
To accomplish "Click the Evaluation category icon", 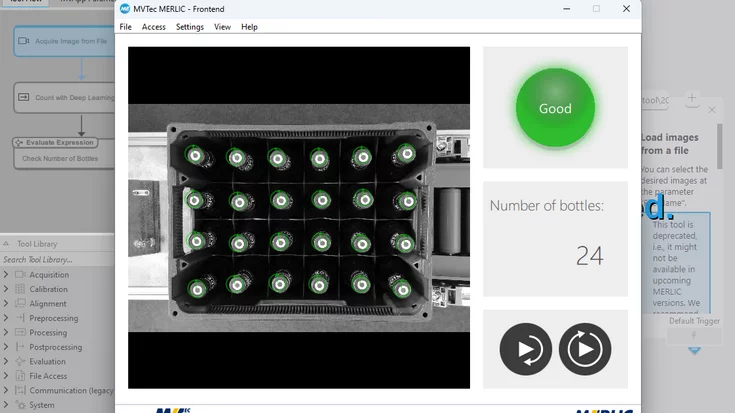I will coord(20,362).
